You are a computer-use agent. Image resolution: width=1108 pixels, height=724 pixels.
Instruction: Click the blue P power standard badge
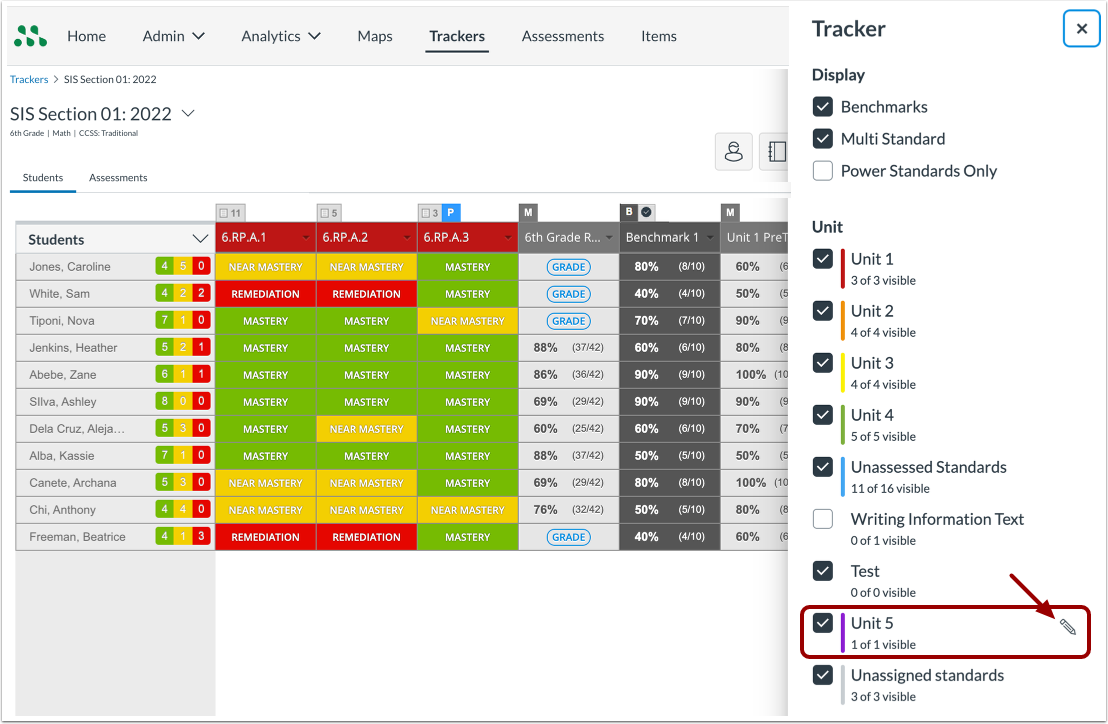click(451, 213)
